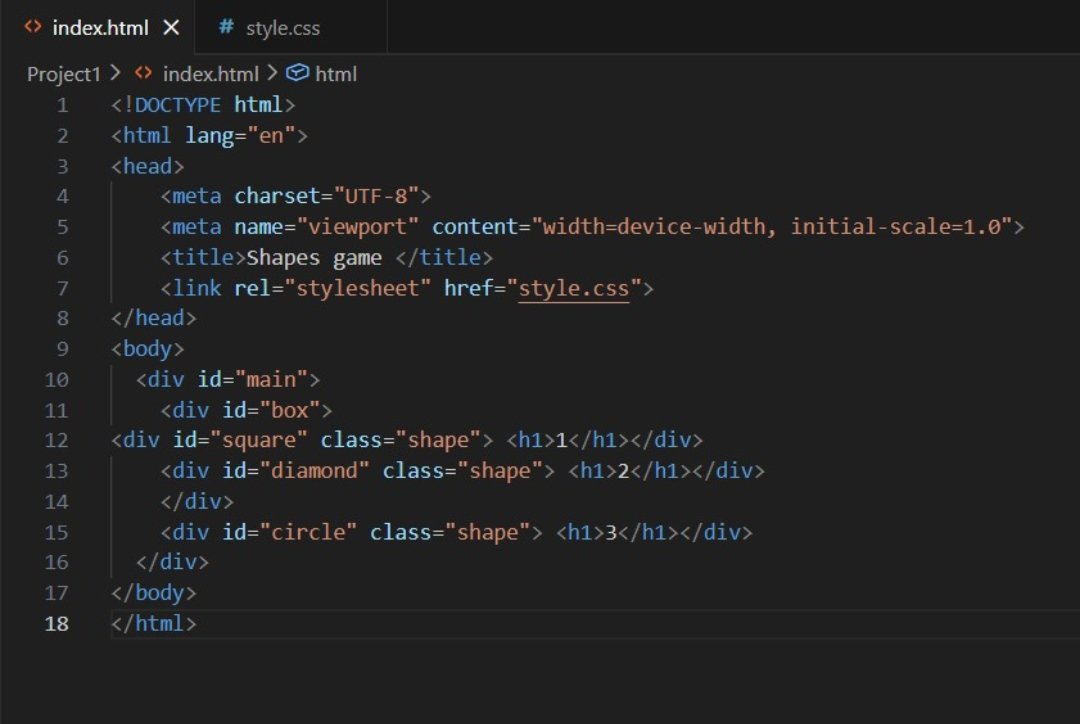Click the class="shape" attribute on line 15
The image size is (1080, 724).
point(450,532)
